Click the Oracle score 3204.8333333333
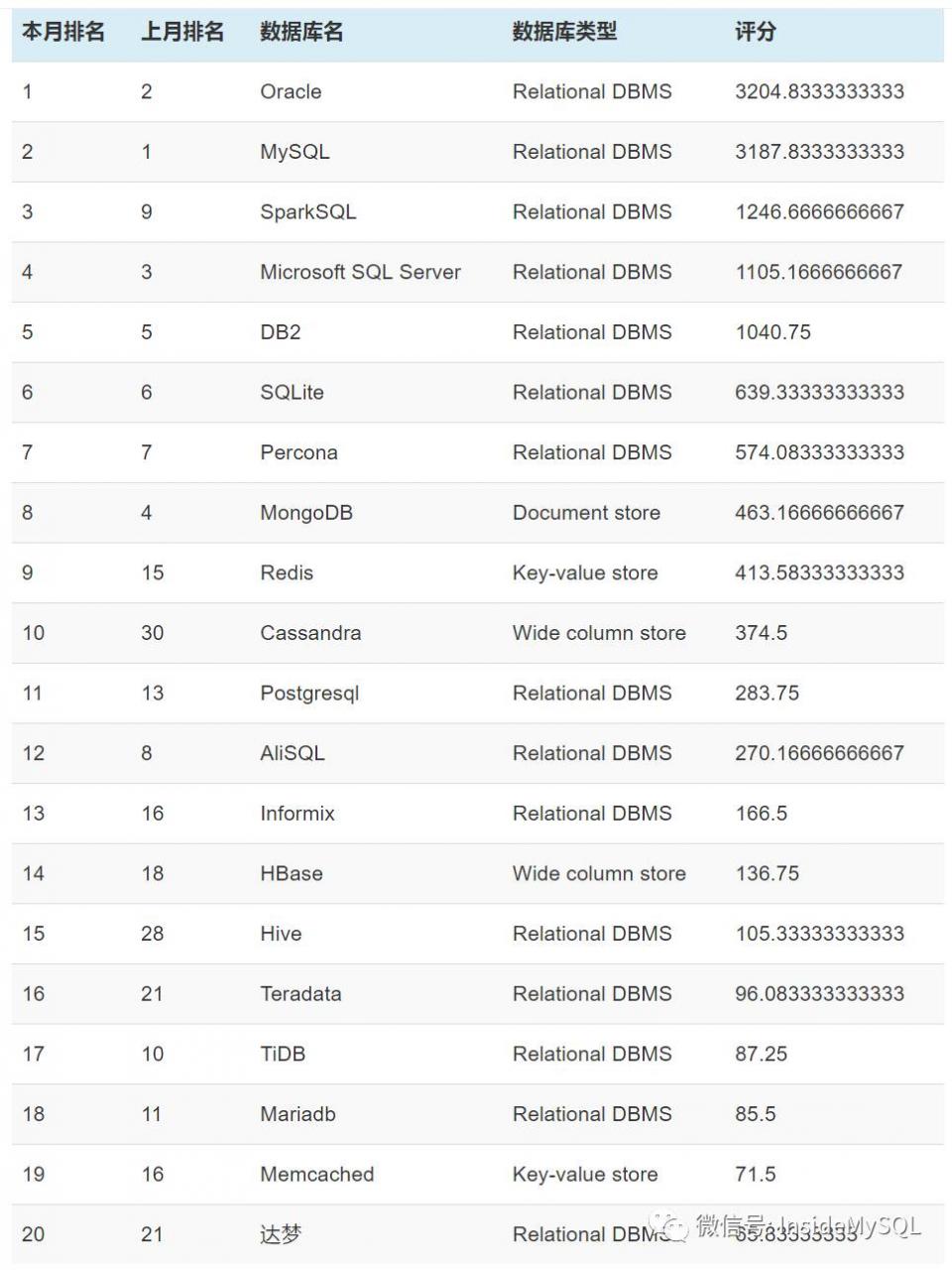The image size is (952, 1270). pyautogui.click(x=819, y=91)
